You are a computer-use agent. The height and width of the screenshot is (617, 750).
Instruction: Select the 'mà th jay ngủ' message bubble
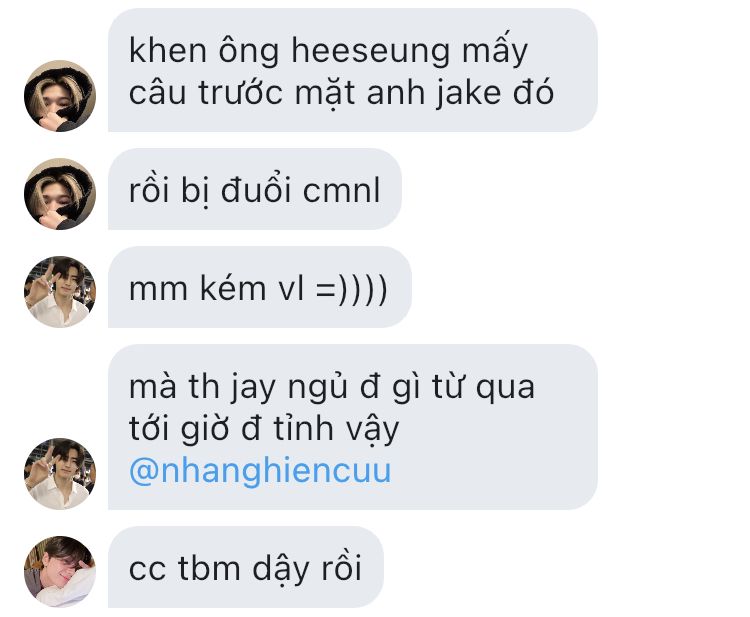coord(353,427)
